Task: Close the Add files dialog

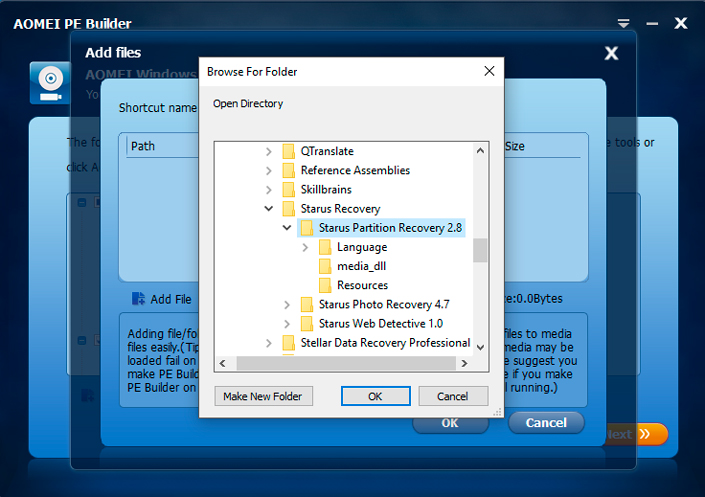Action: click(x=611, y=54)
